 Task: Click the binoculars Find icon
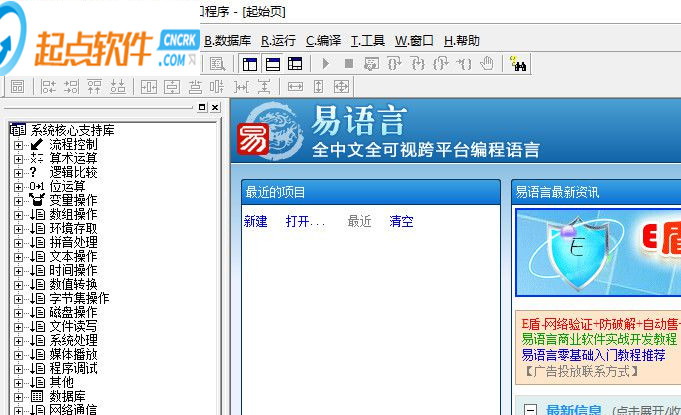click(x=518, y=64)
